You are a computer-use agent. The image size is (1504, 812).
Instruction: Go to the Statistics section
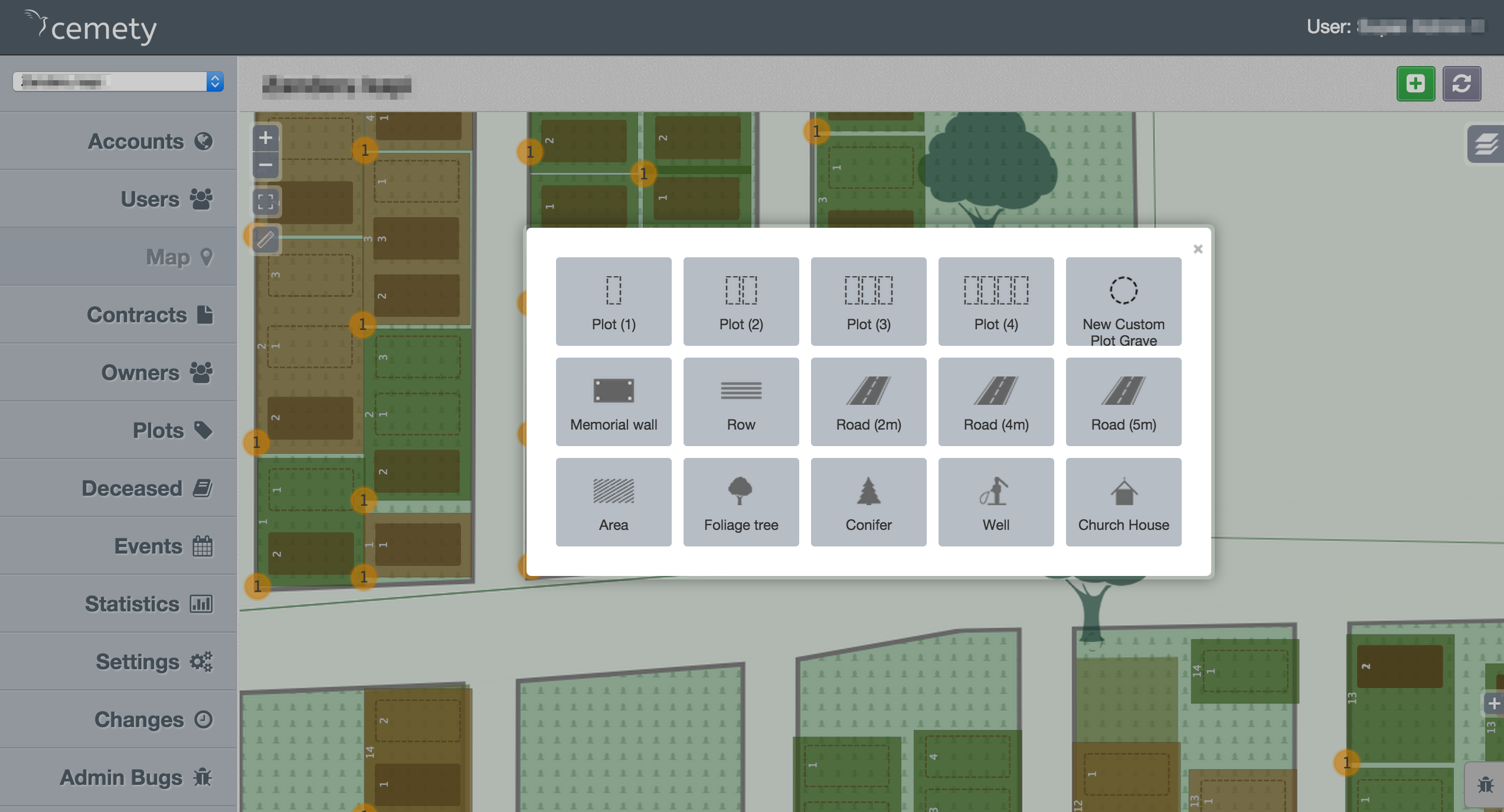(148, 604)
